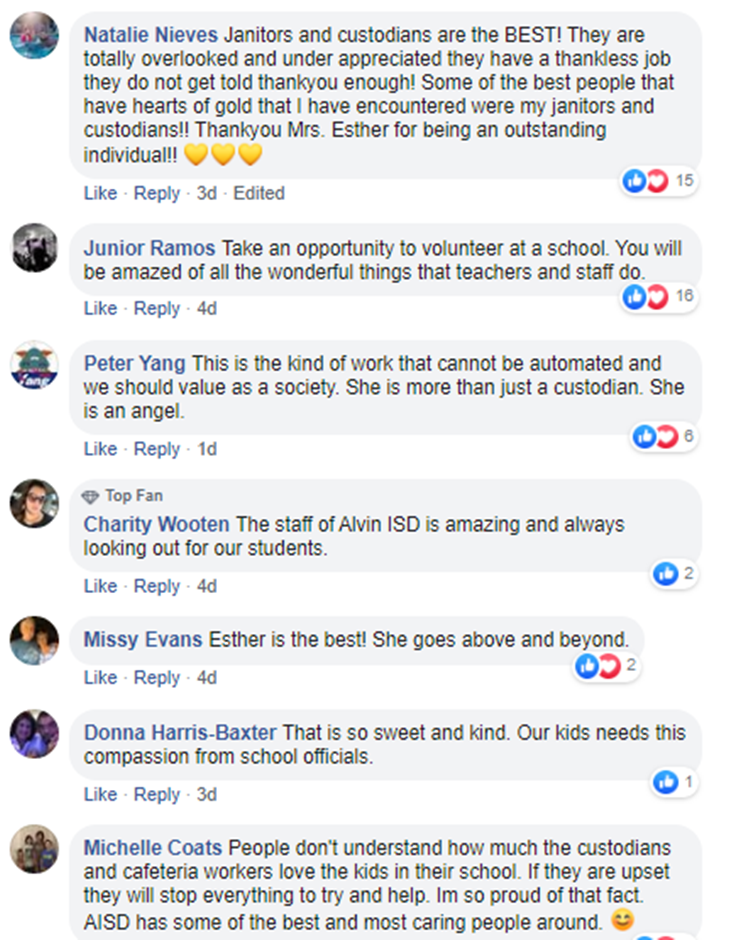Like Natalie Nieves' comment
Viewport: 750px width, 940px height.
(100, 193)
